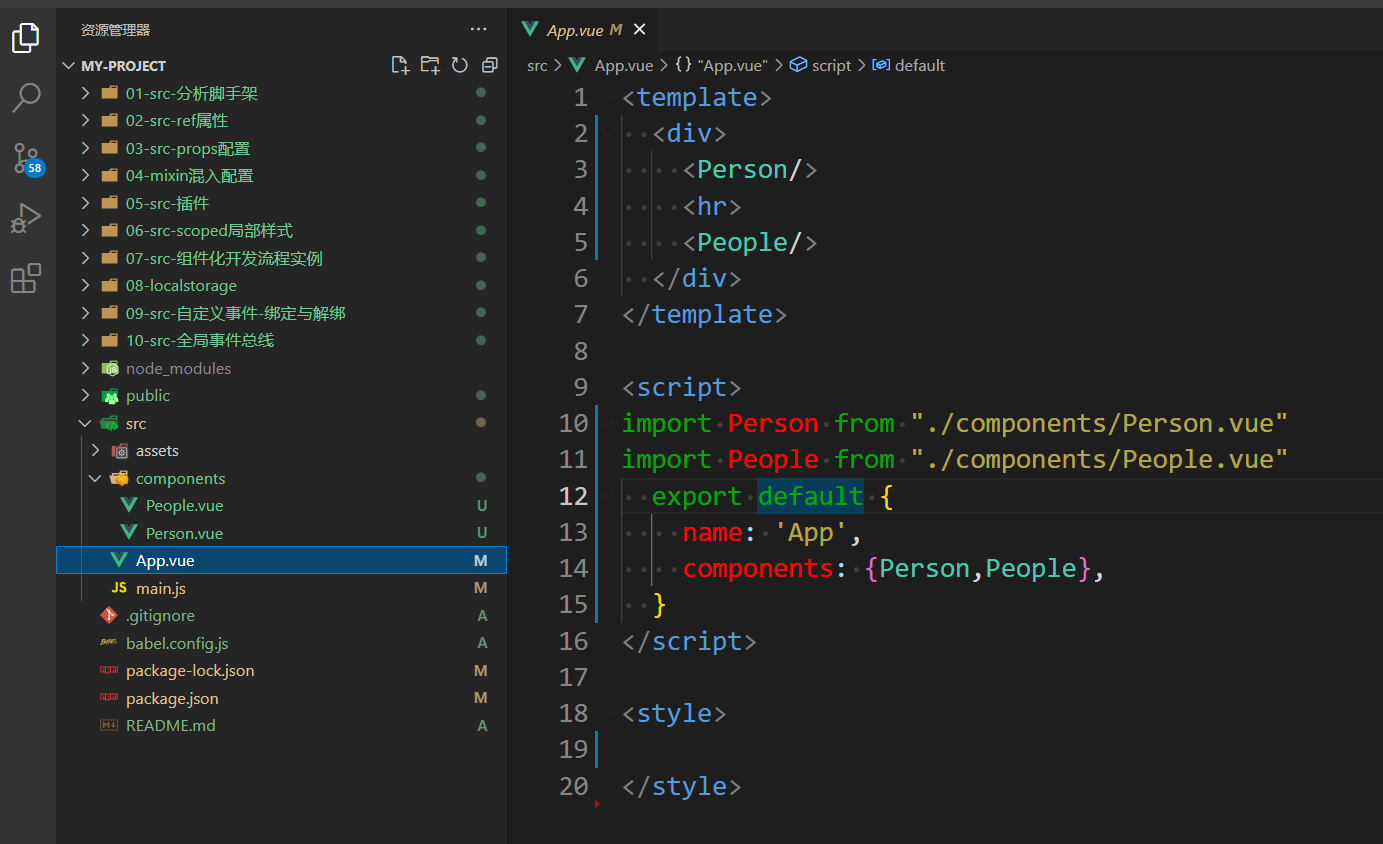Click the 资源管理器 explorer panel title
This screenshot has height=844, width=1383.
(x=115, y=30)
